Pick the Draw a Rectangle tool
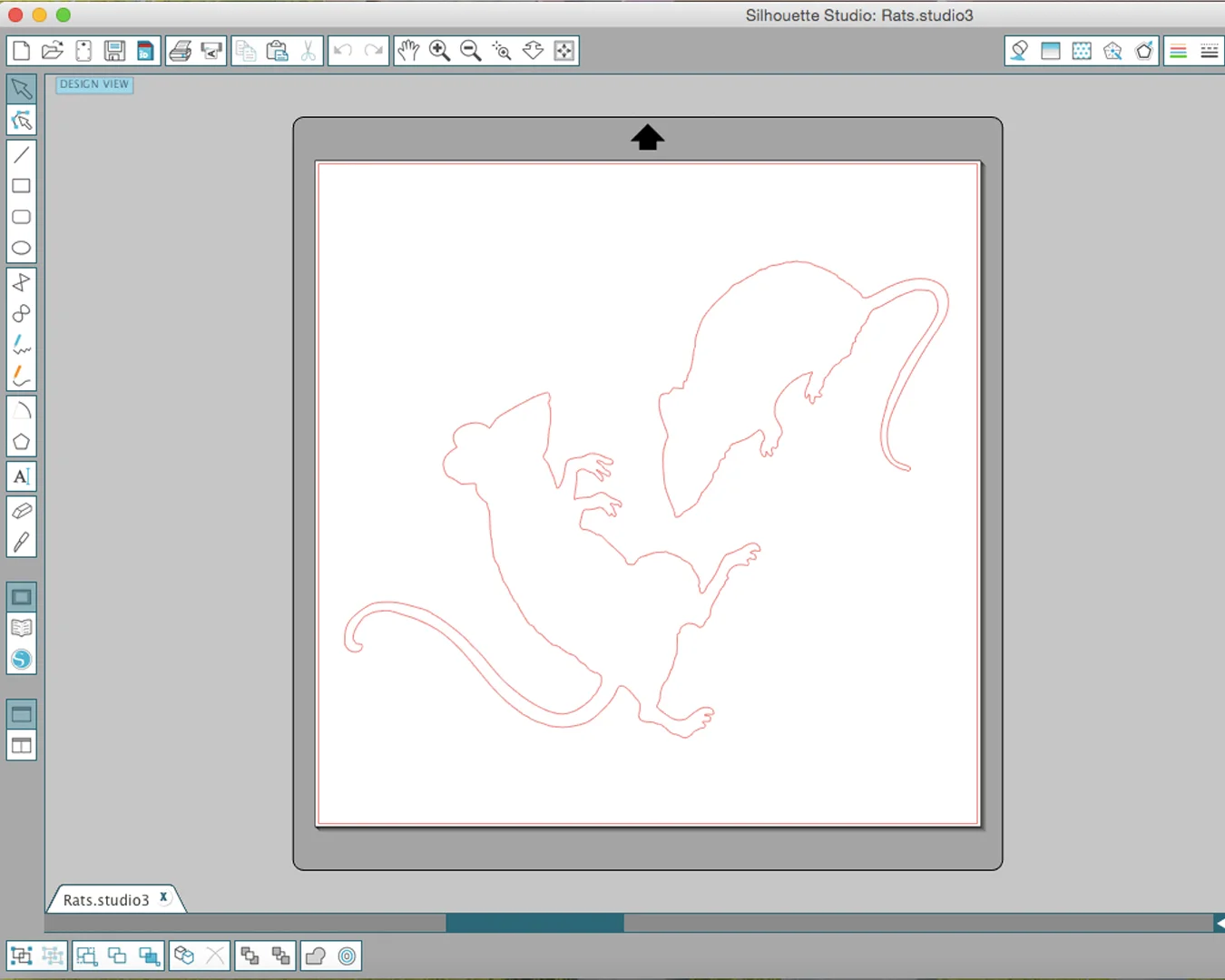1225x980 pixels. (x=22, y=186)
